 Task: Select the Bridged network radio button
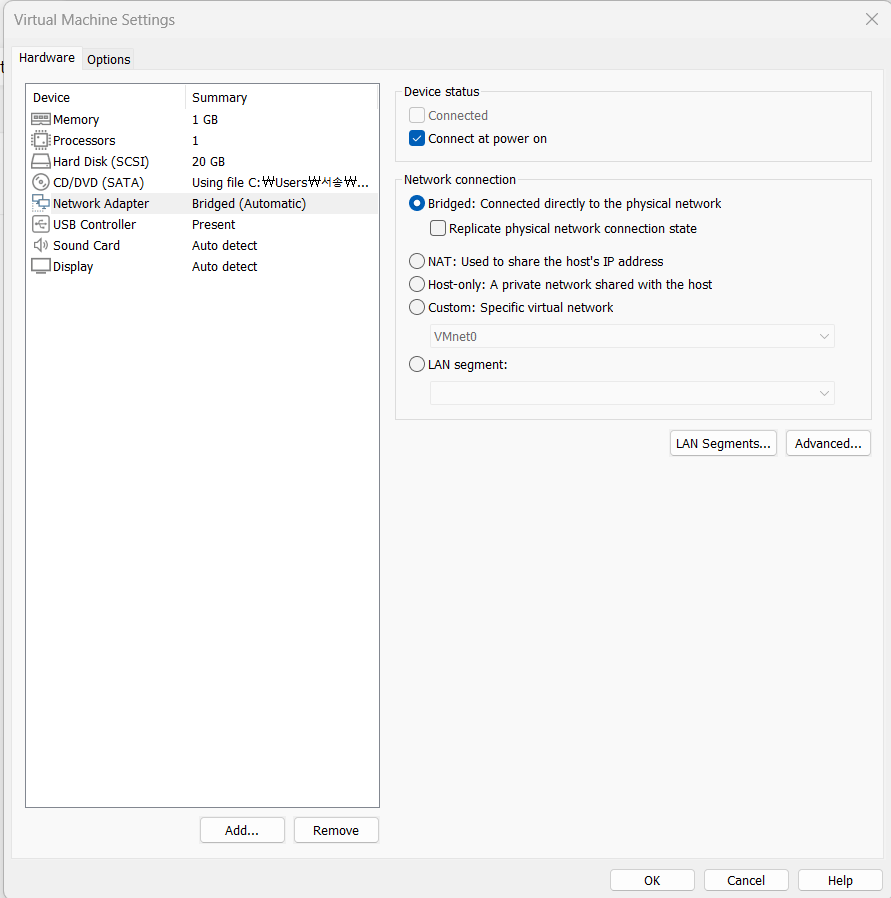417,203
